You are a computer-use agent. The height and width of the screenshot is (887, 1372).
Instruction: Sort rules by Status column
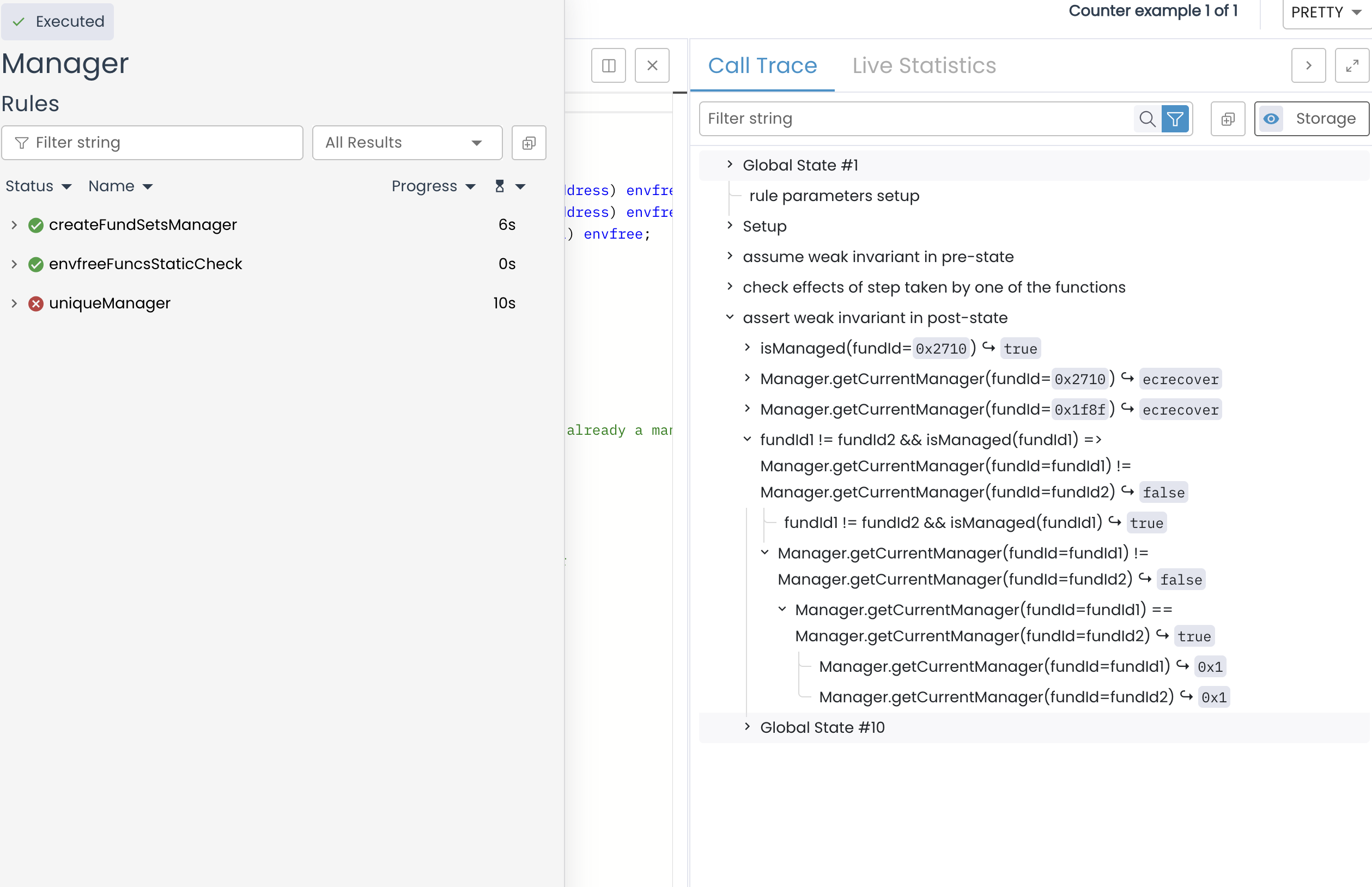coord(38,186)
